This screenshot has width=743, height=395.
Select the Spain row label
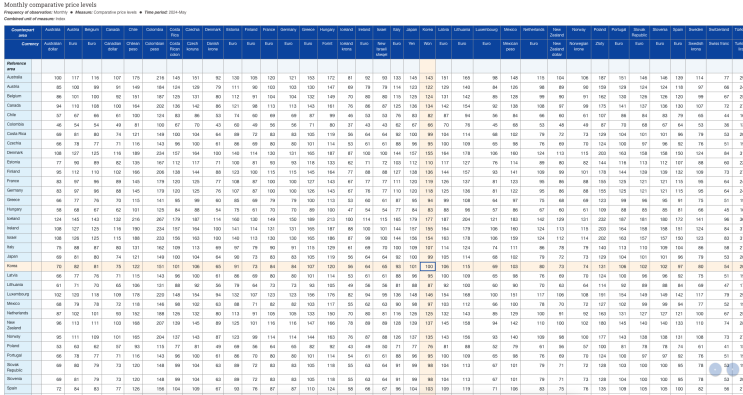18,388
